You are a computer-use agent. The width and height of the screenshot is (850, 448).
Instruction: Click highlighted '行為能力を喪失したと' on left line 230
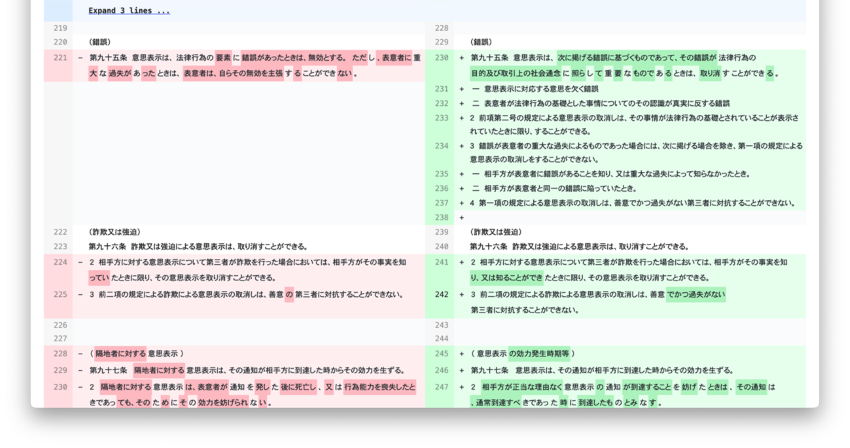[379, 388]
